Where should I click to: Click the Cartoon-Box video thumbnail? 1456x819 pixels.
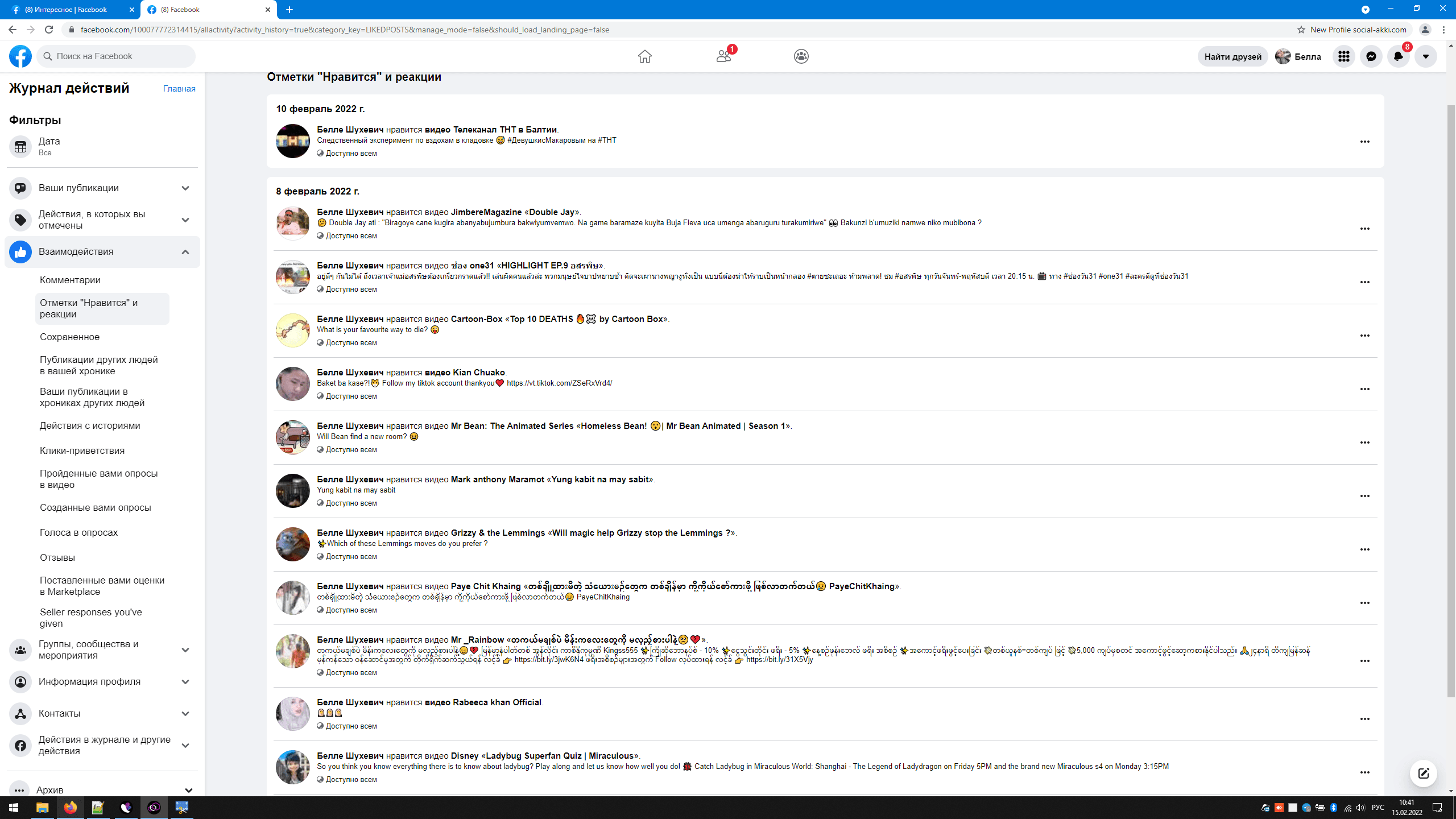tap(292, 330)
